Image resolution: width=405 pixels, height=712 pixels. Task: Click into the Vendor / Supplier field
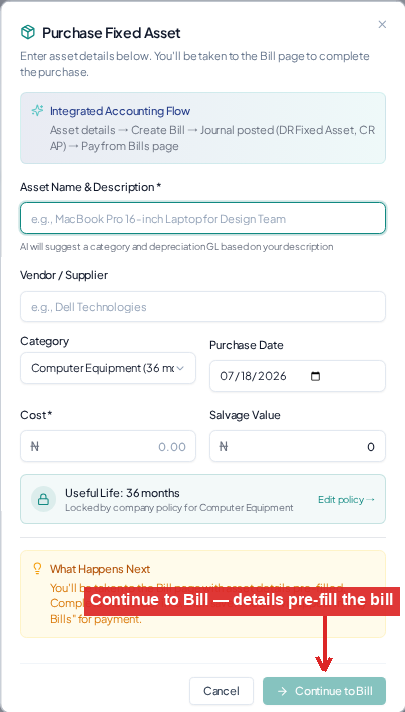(203, 307)
